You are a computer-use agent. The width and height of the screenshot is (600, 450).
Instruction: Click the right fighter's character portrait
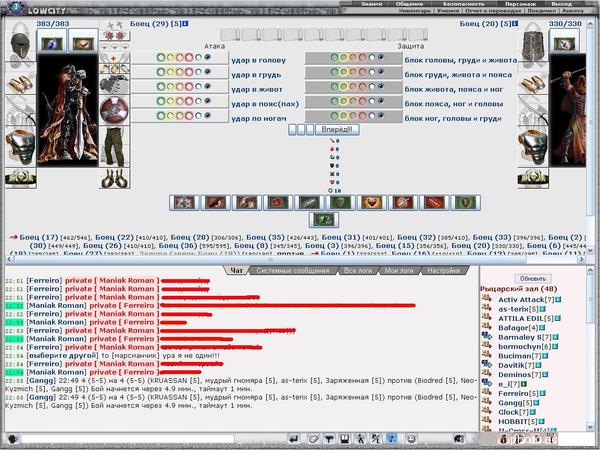pos(567,110)
